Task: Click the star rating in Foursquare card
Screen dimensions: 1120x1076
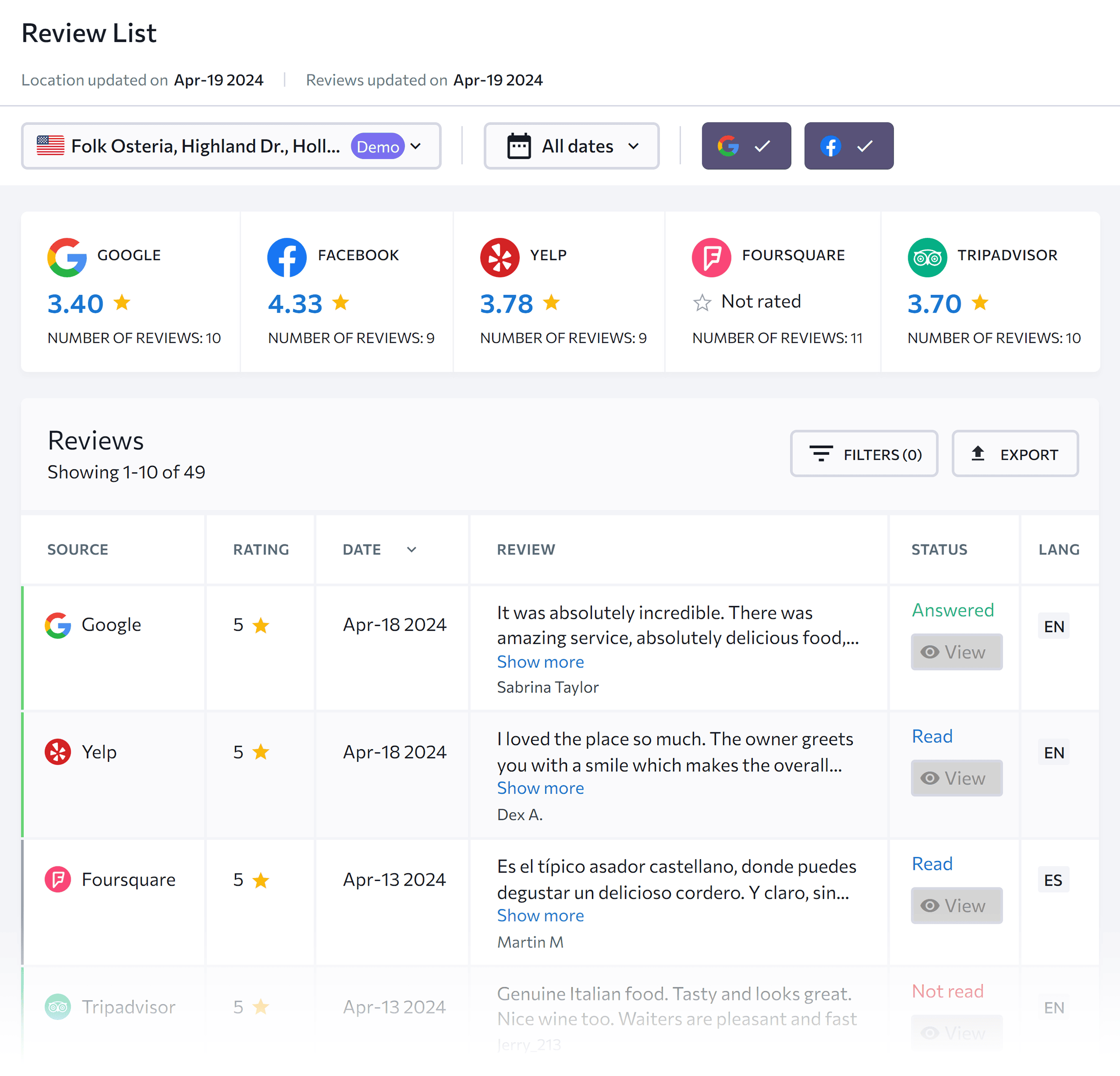Action: click(x=702, y=302)
